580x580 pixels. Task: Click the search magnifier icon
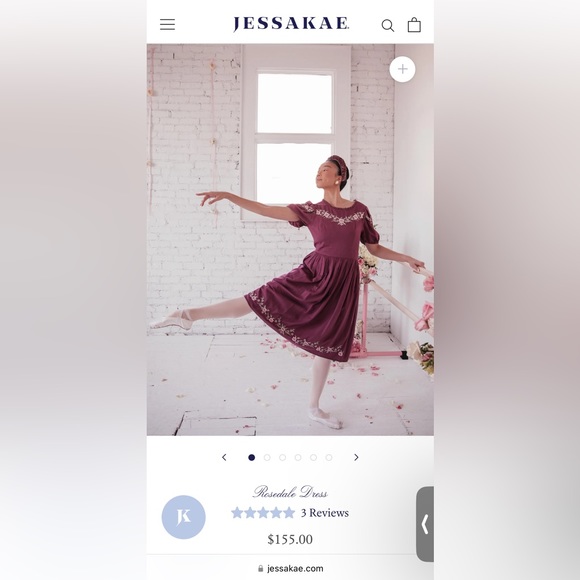click(388, 26)
